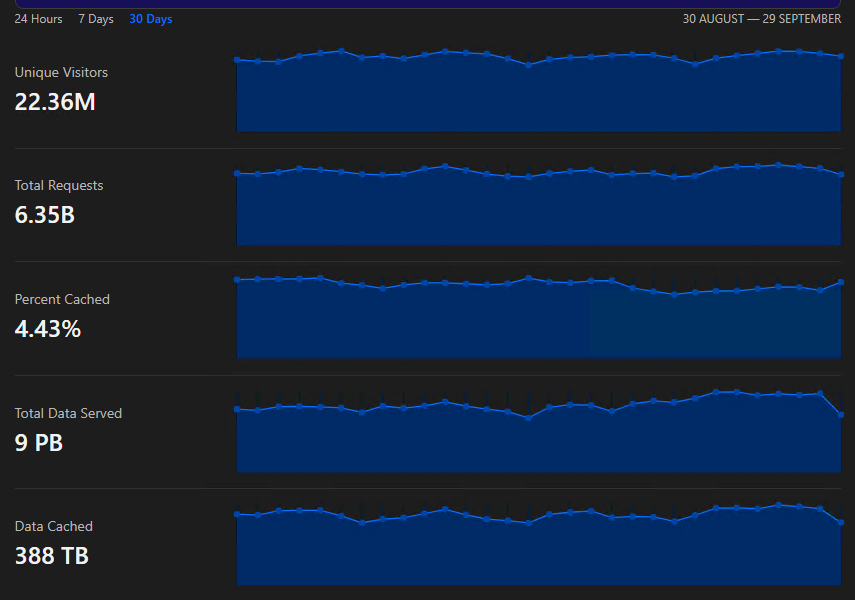Click the 22.36M visitors value
This screenshot has width=855, height=600.
point(55,102)
